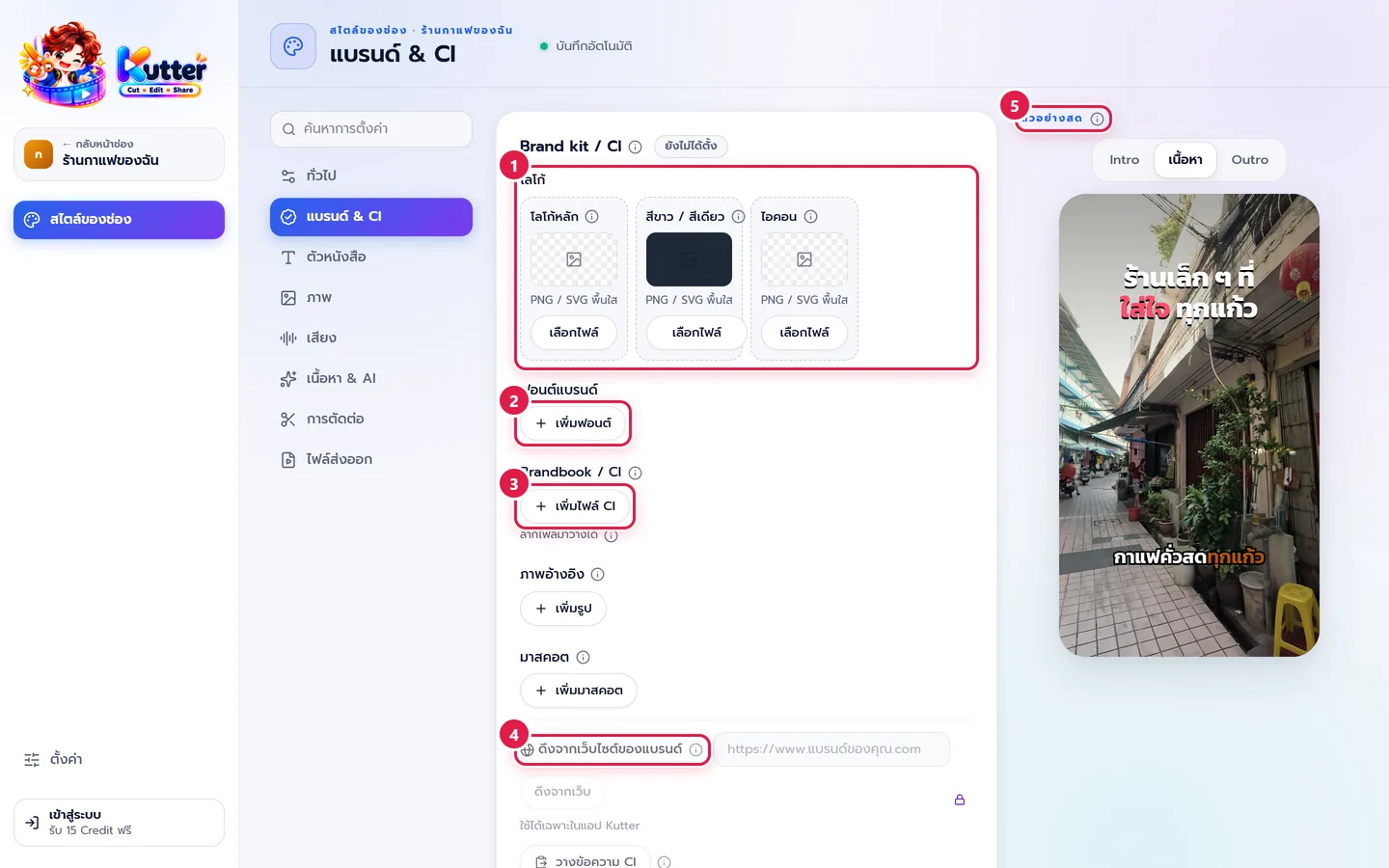Click เพิ่มมาสคอต button
The image size is (1389, 868).
[x=579, y=691]
